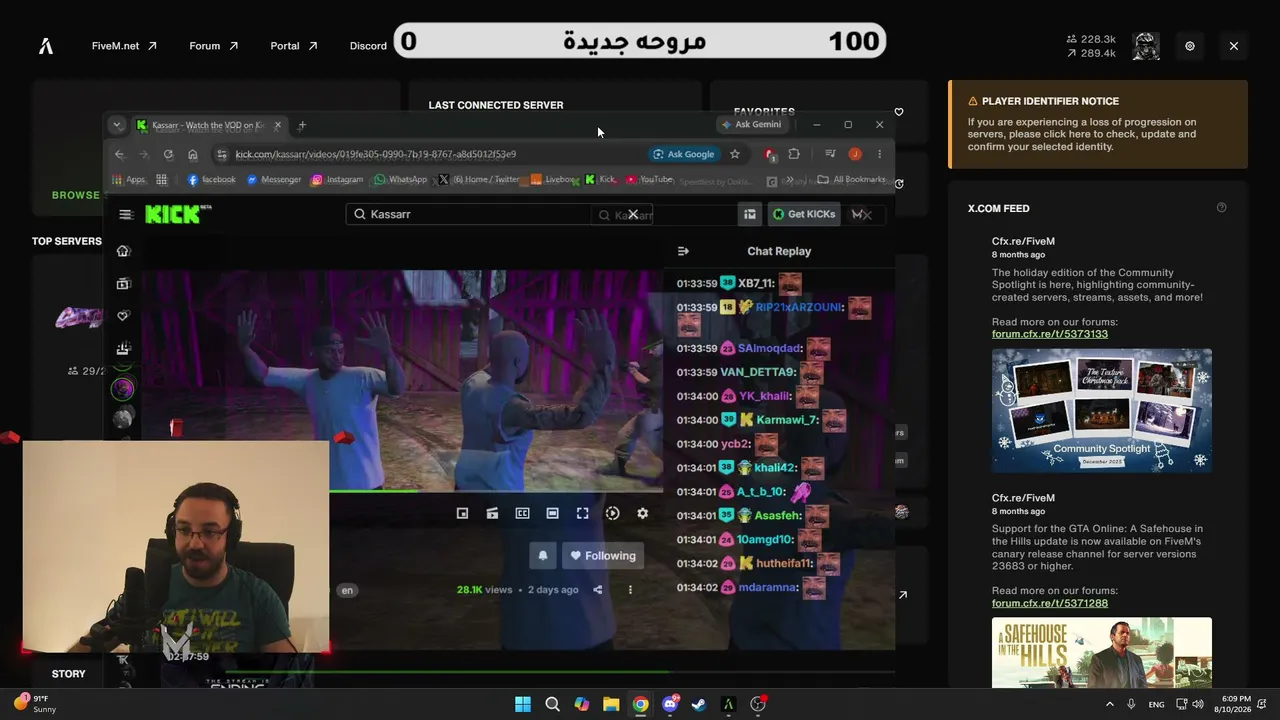This screenshot has height=720, width=1280.
Task: Open Windows taskbar search
Action: pos(552,704)
